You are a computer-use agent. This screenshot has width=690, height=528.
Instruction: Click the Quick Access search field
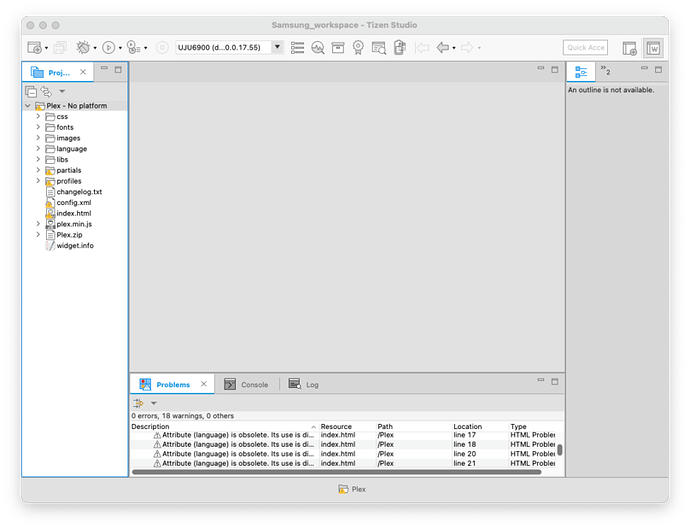click(585, 47)
